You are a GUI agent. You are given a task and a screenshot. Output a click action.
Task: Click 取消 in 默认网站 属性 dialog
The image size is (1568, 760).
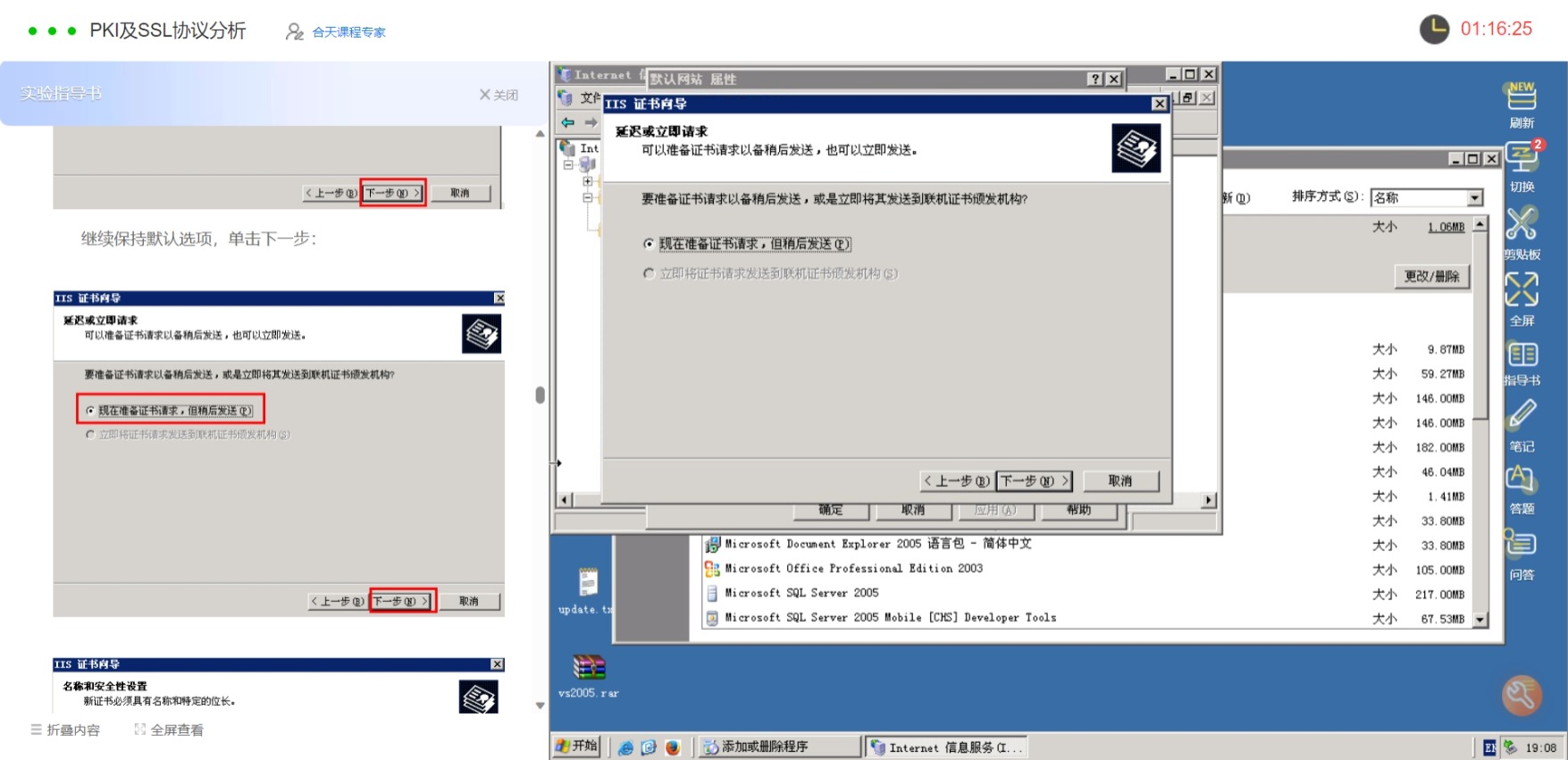tap(913, 511)
